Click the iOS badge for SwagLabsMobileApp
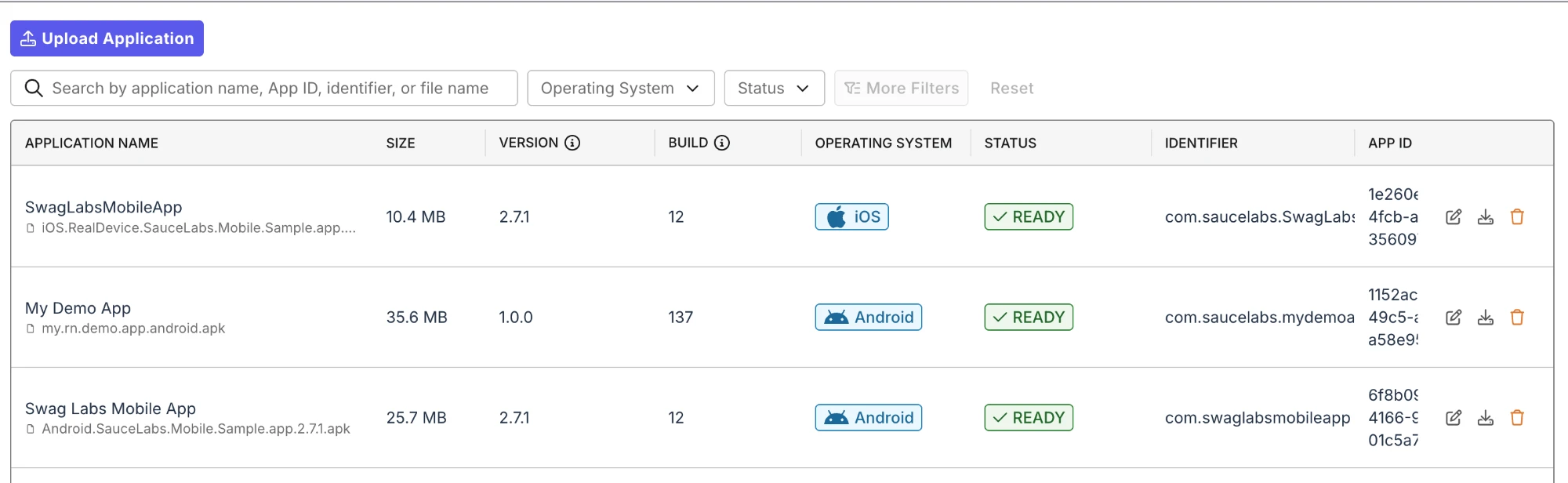1568x483 pixels. (x=852, y=216)
